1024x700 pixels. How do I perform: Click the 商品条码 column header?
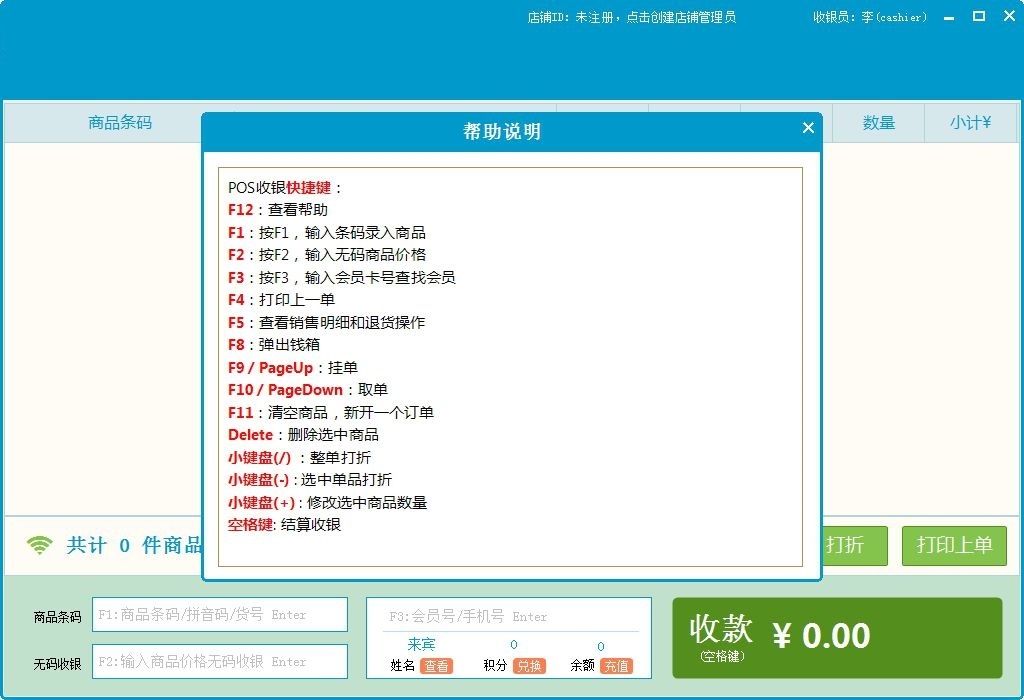click(x=120, y=122)
